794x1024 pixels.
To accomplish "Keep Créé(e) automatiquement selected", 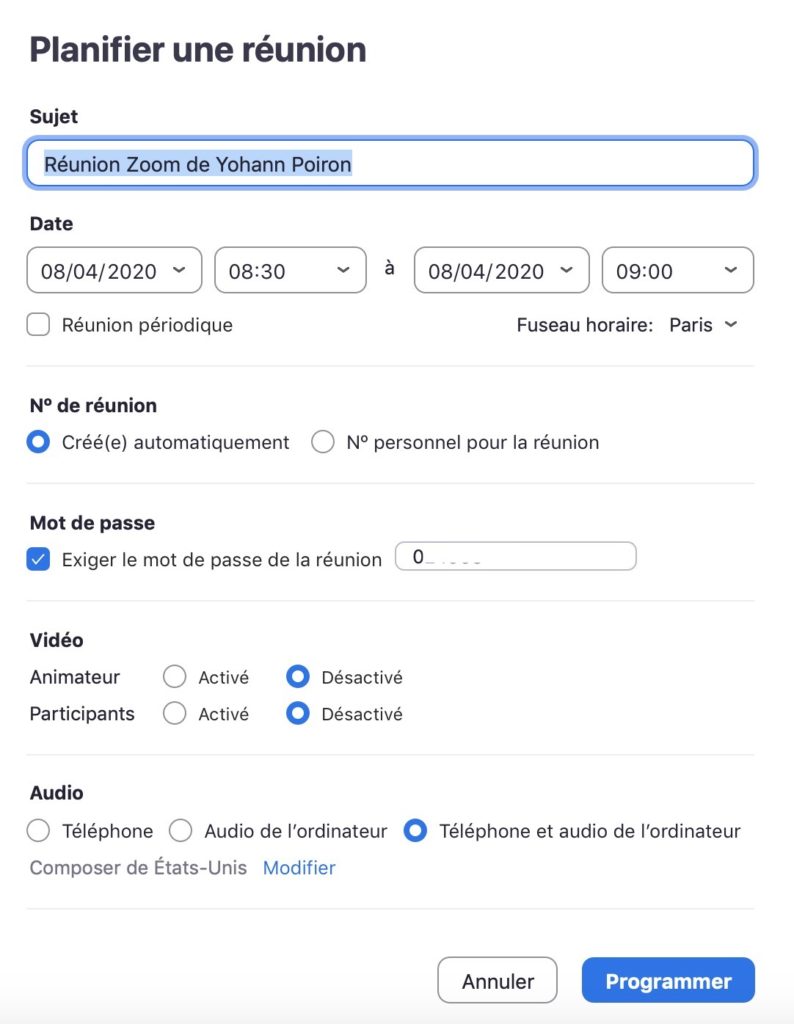I will click(38, 441).
